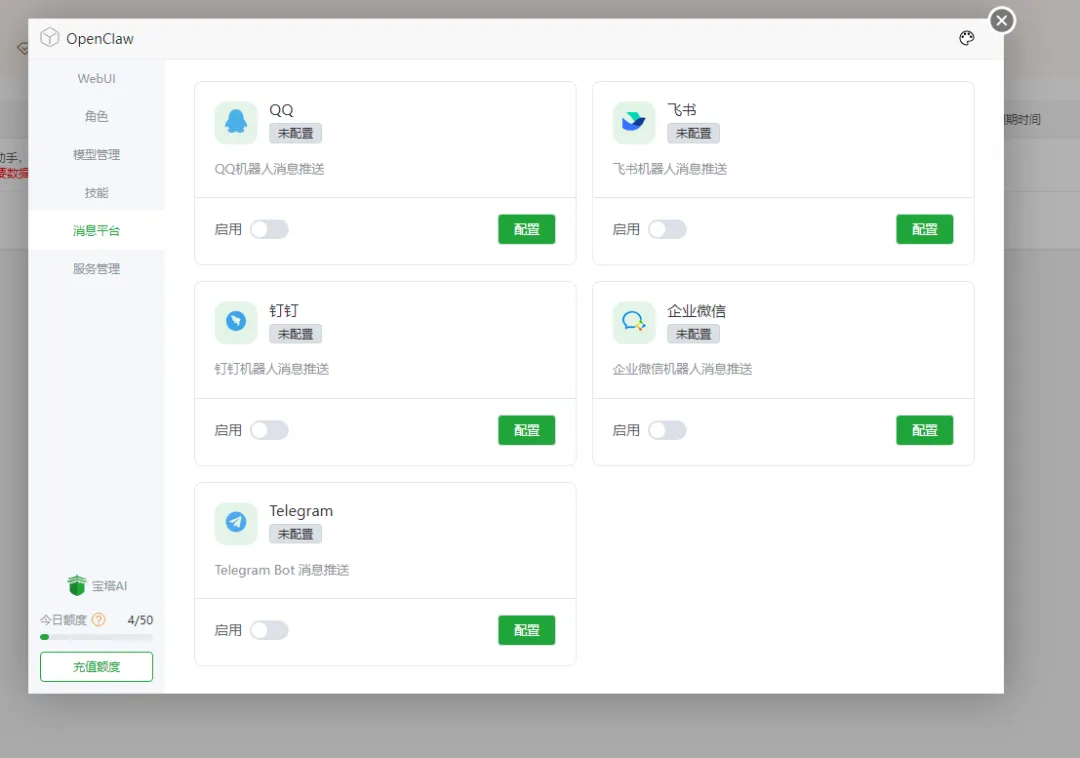Click the 4/50 quota value

coord(141,620)
